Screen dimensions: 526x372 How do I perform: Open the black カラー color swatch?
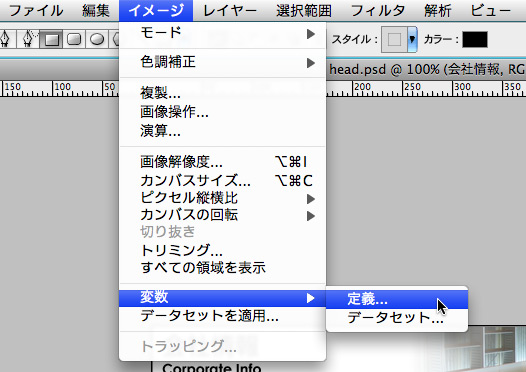point(475,40)
